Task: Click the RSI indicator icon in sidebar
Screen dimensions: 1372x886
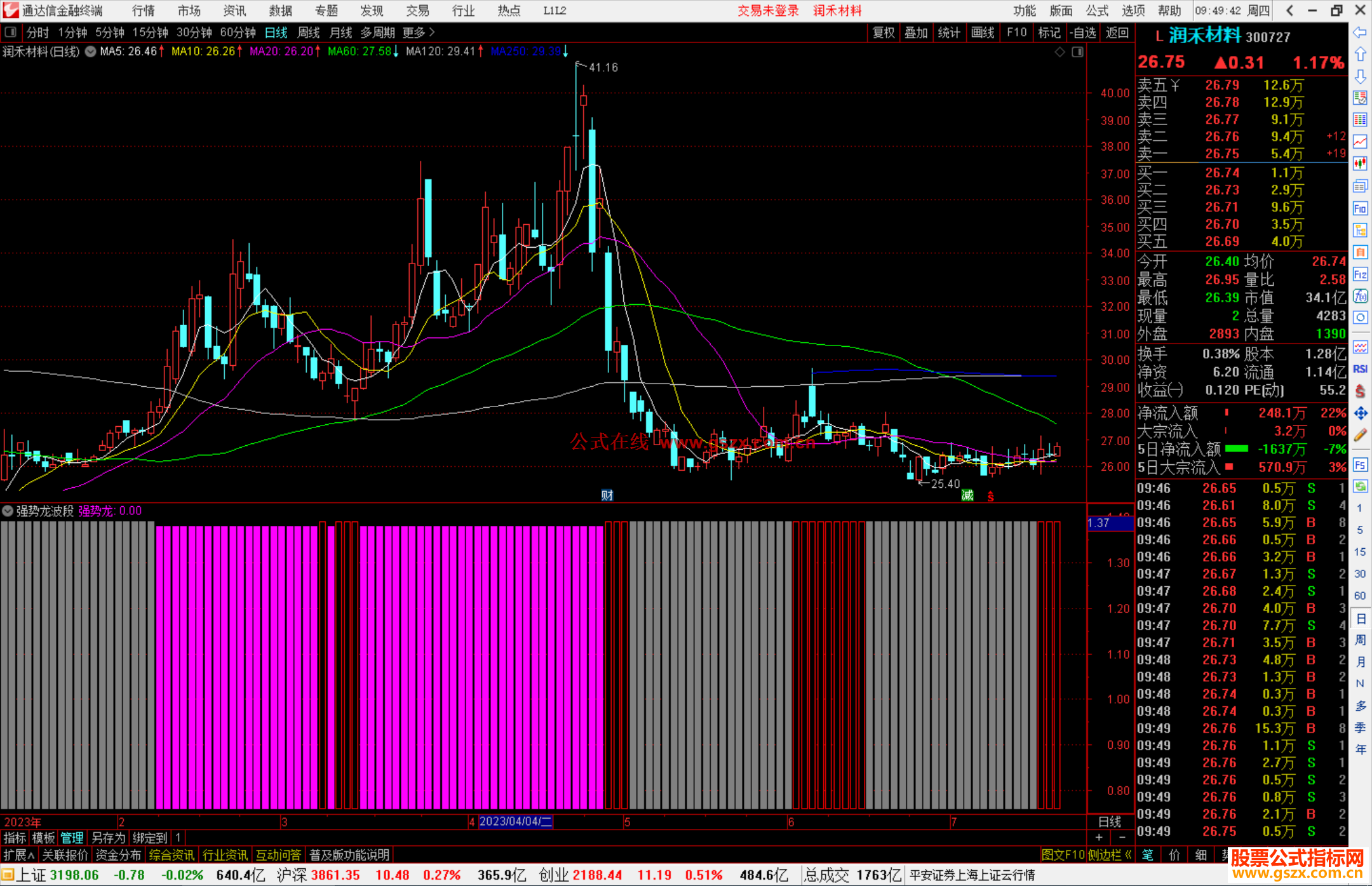Action: [x=1360, y=369]
